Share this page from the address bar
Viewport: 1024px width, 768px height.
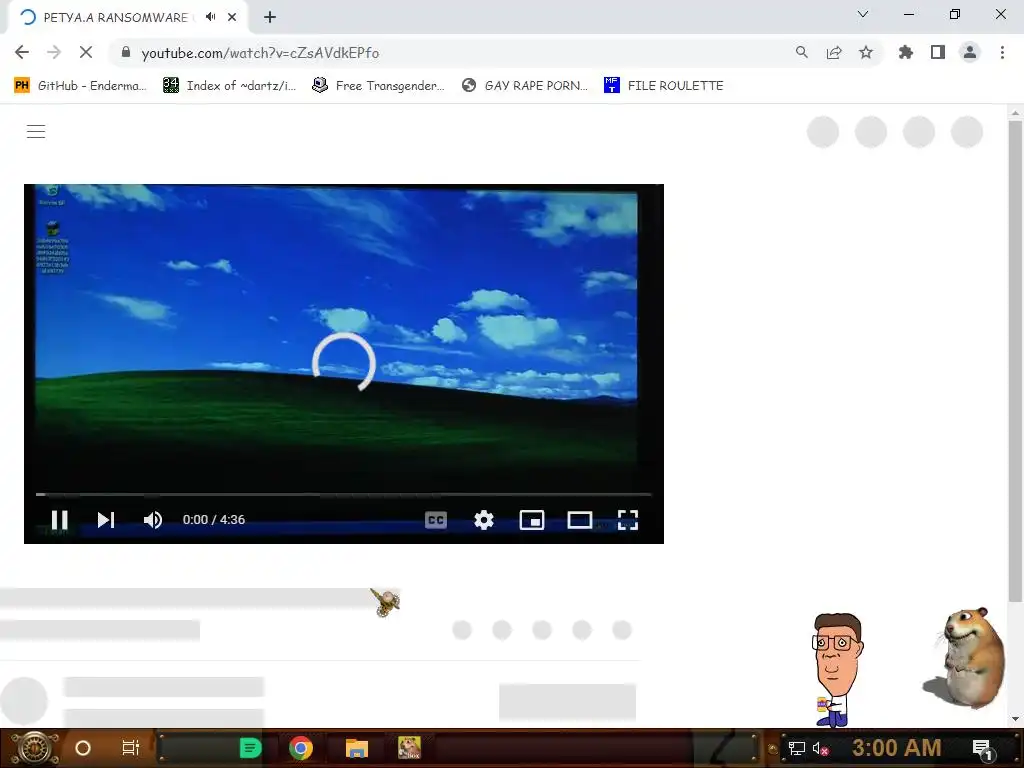[x=834, y=52]
